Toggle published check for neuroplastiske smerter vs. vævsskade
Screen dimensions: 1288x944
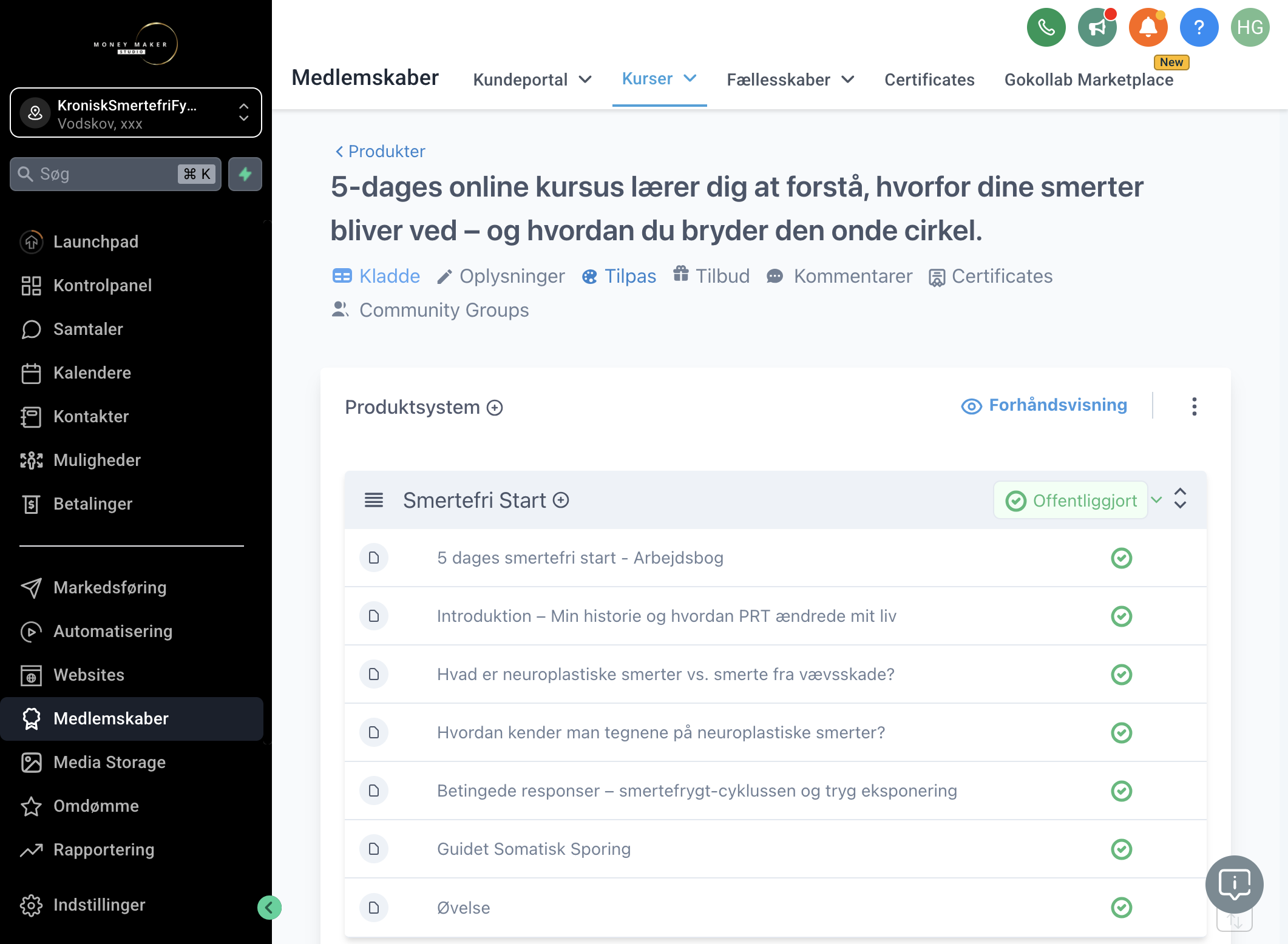click(1121, 675)
